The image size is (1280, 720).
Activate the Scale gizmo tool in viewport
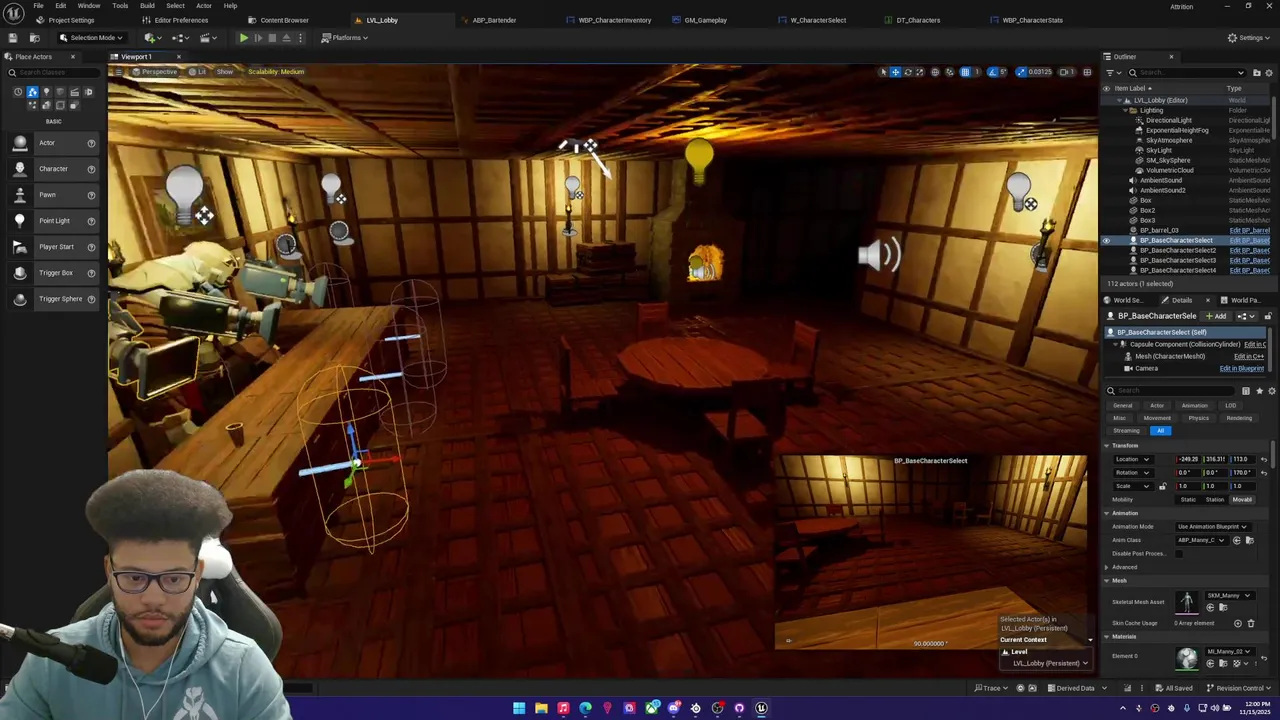919,72
